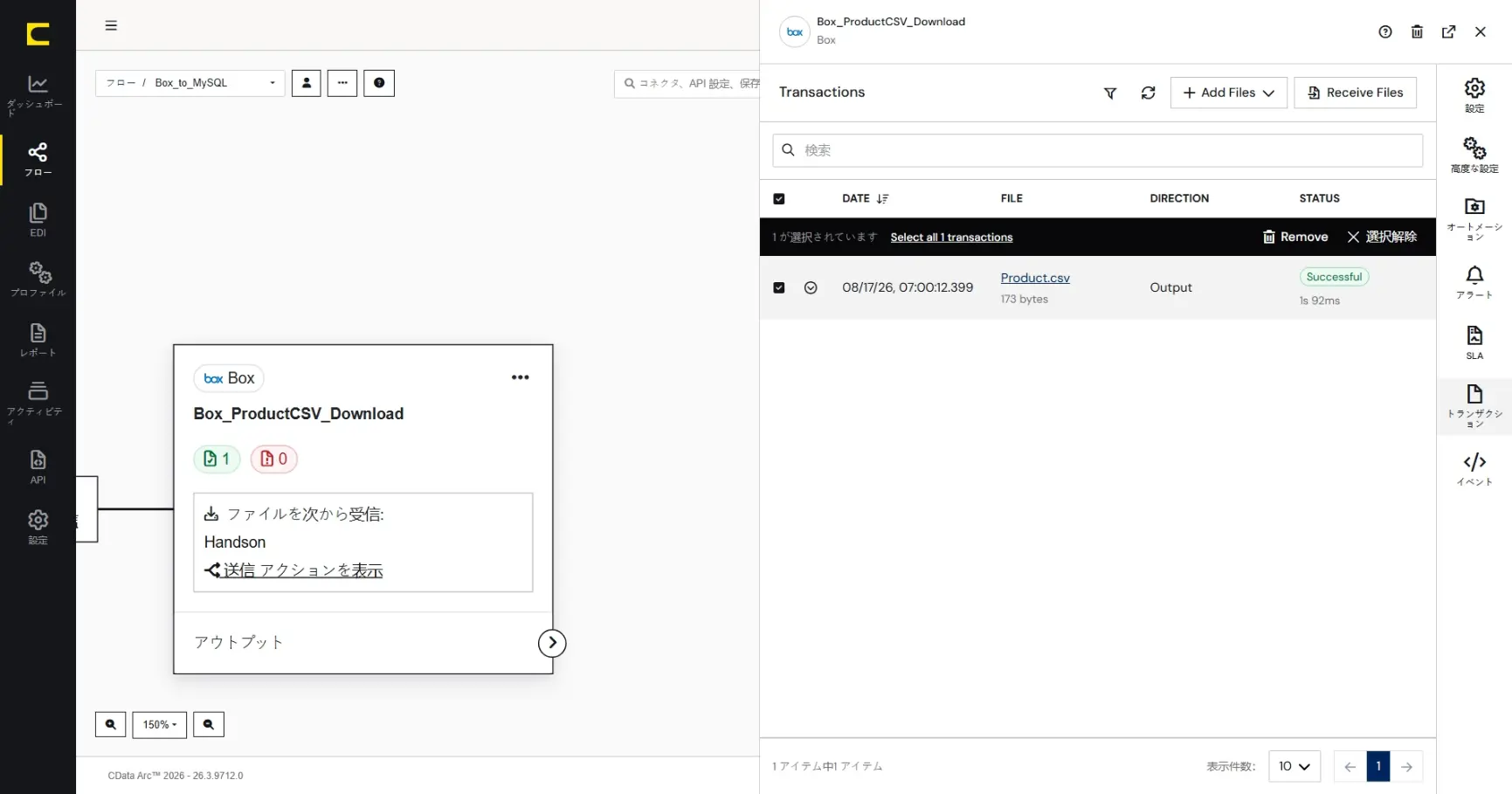Click the Receive Files button
Image resolution: width=1512 pixels, height=794 pixels.
[x=1356, y=93]
